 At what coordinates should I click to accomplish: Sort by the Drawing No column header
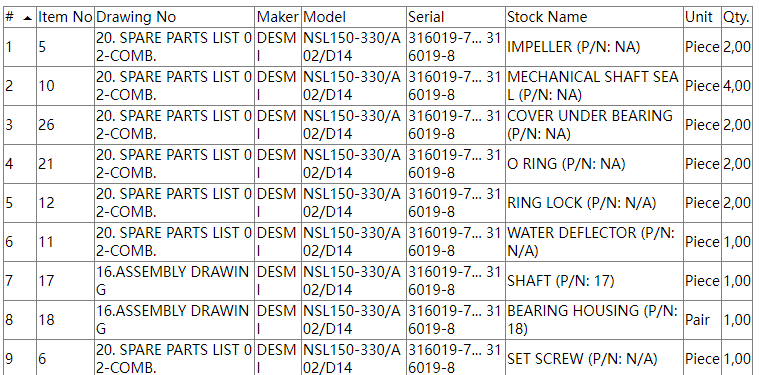click(x=175, y=17)
